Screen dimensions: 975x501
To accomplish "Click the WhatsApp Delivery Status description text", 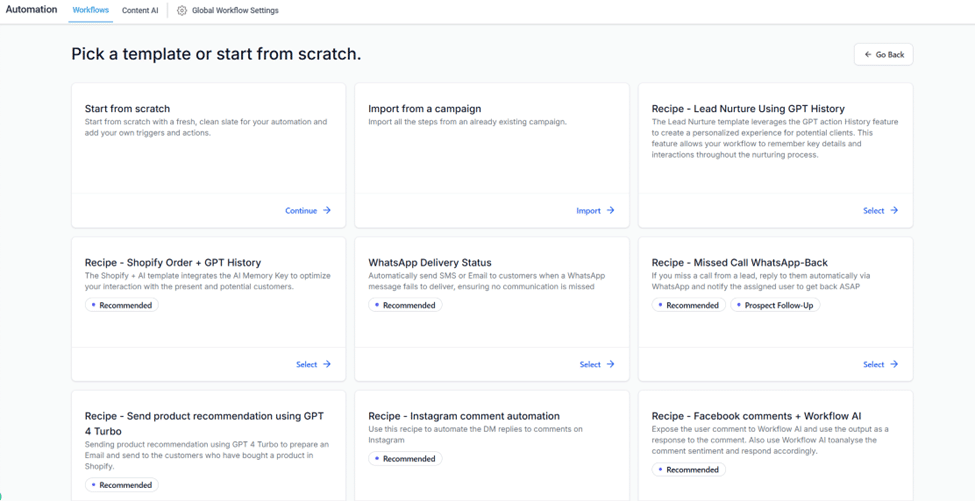I will coord(488,281).
